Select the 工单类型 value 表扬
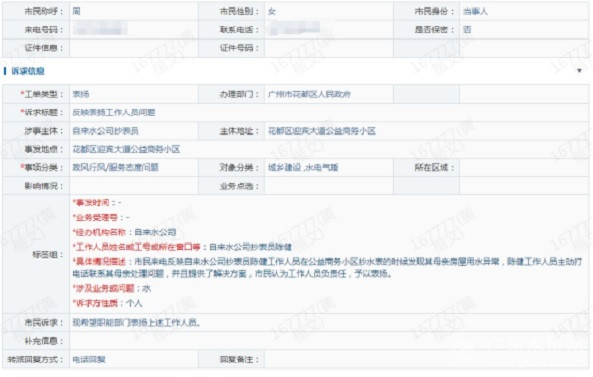 (x=81, y=94)
